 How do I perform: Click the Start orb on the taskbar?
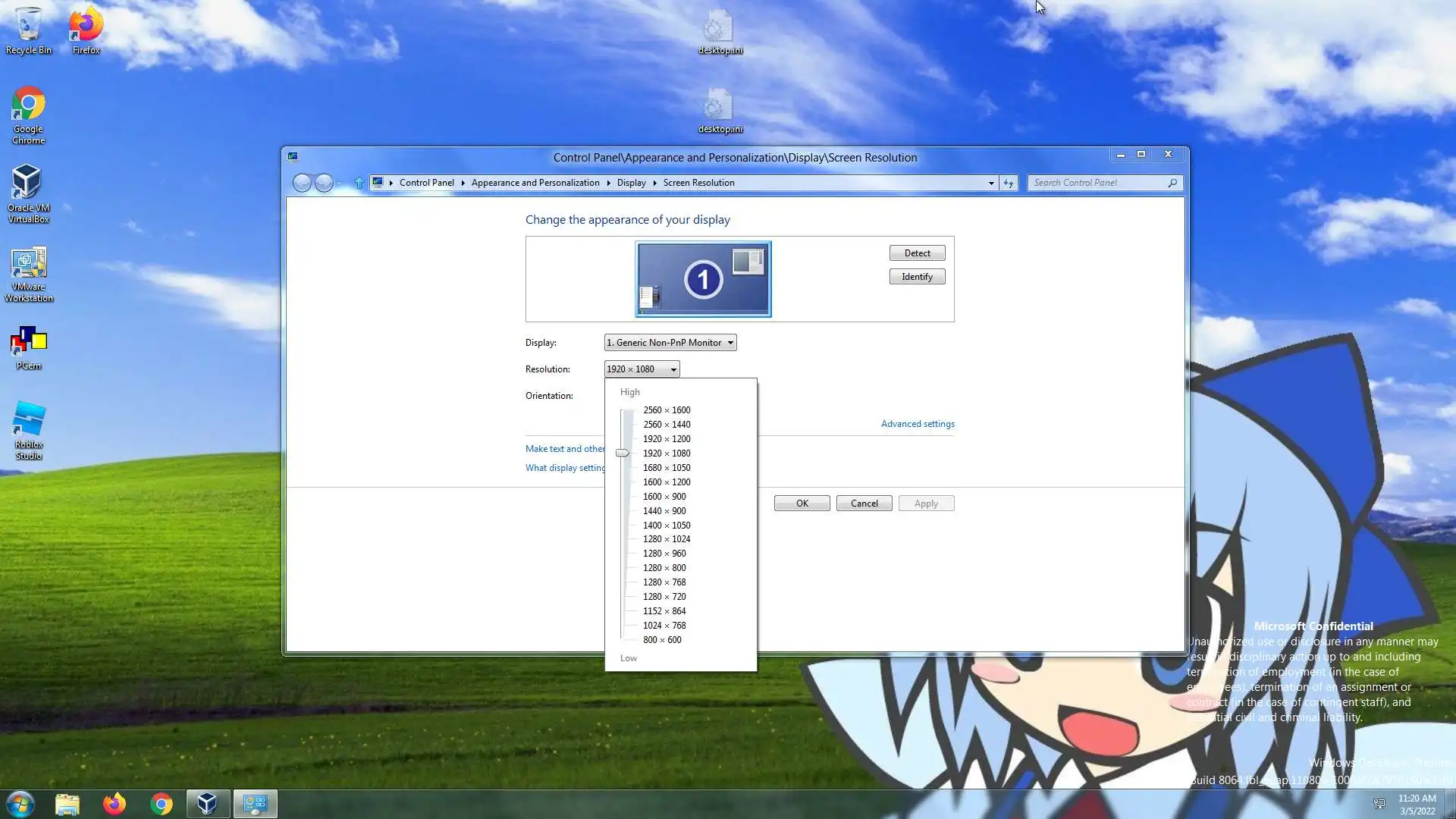(x=20, y=804)
